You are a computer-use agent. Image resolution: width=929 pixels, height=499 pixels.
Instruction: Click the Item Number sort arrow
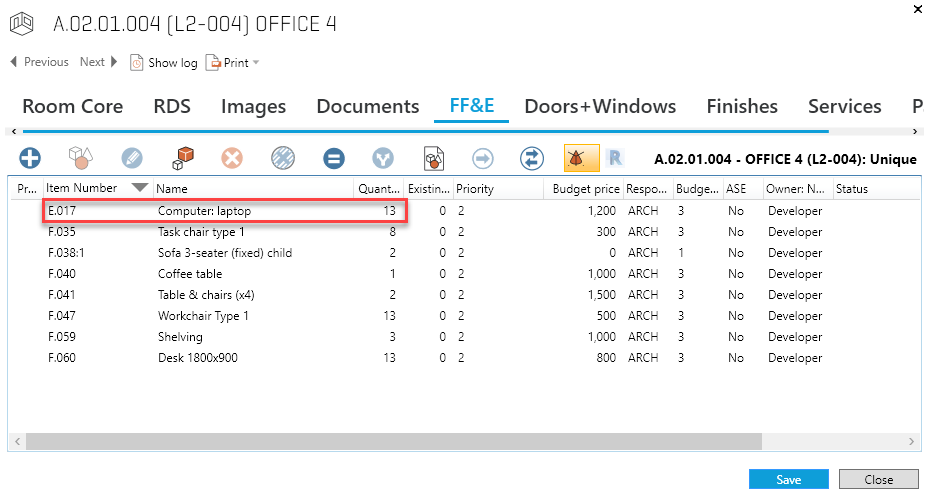tap(140, 188)
